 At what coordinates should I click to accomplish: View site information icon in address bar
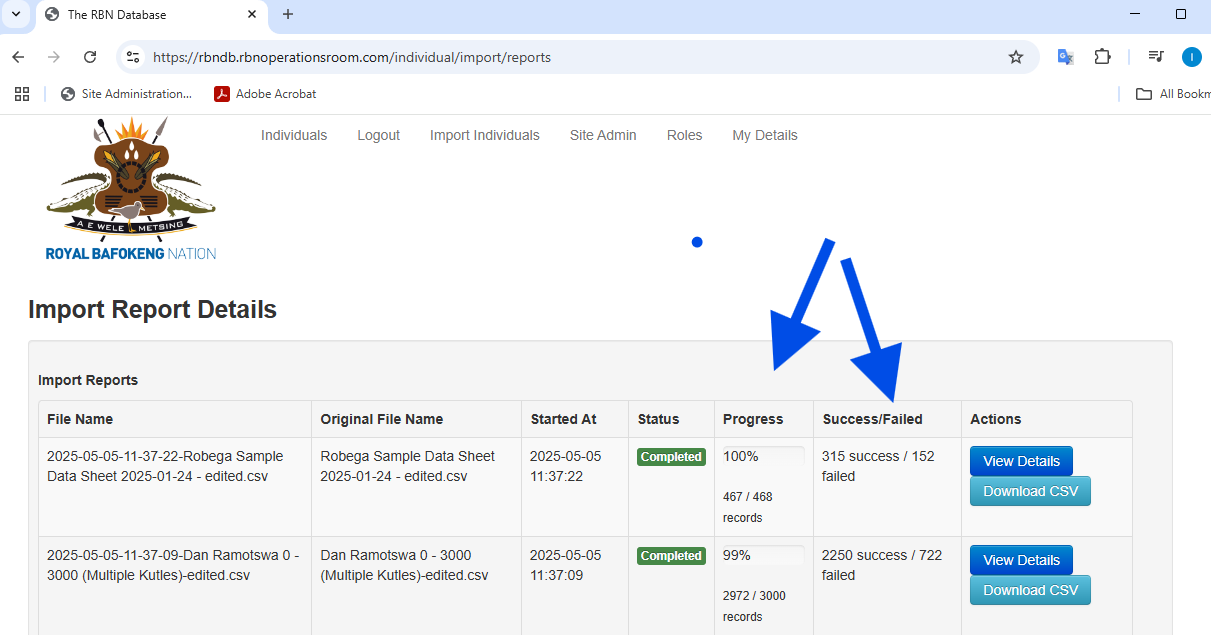[x=133, y=57]
